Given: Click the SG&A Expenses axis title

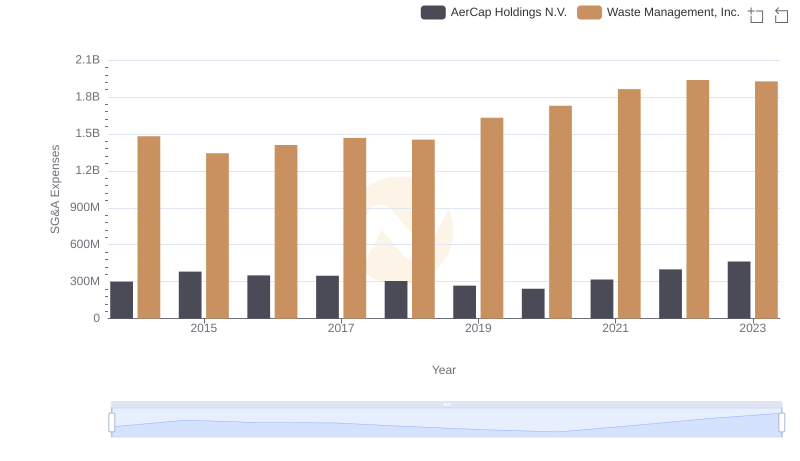Looking at the screenshot, I should (55, 189).
